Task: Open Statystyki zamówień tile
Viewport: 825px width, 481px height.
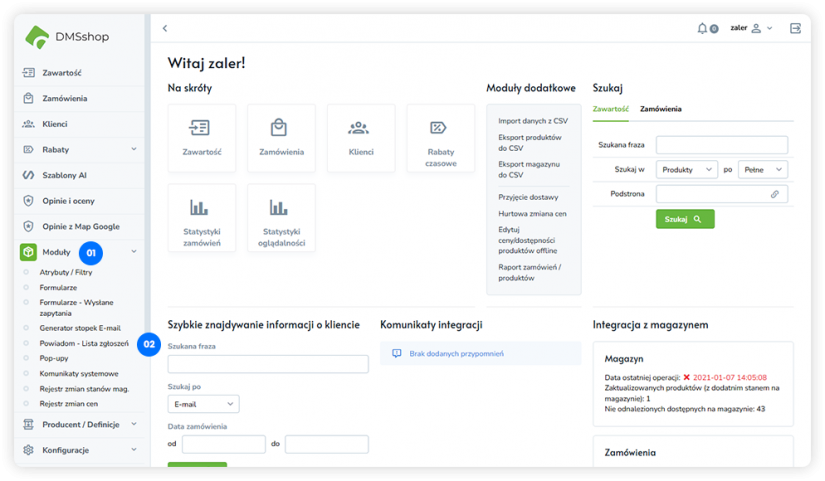Action: 202,217
